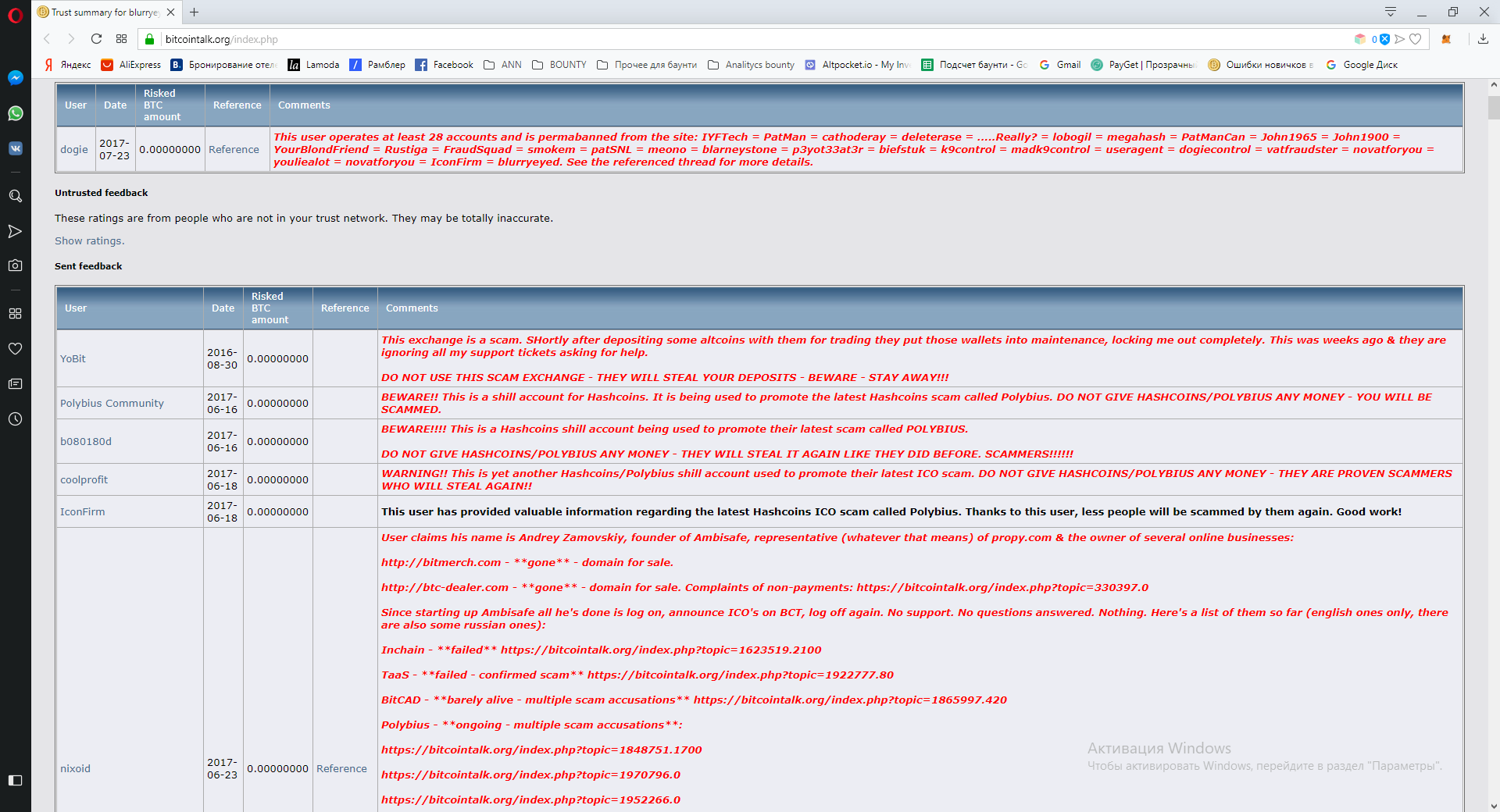This screenshot has width=1500, height=812.
Task: Open the b080180d user link
Action: [x=86, y=442]
